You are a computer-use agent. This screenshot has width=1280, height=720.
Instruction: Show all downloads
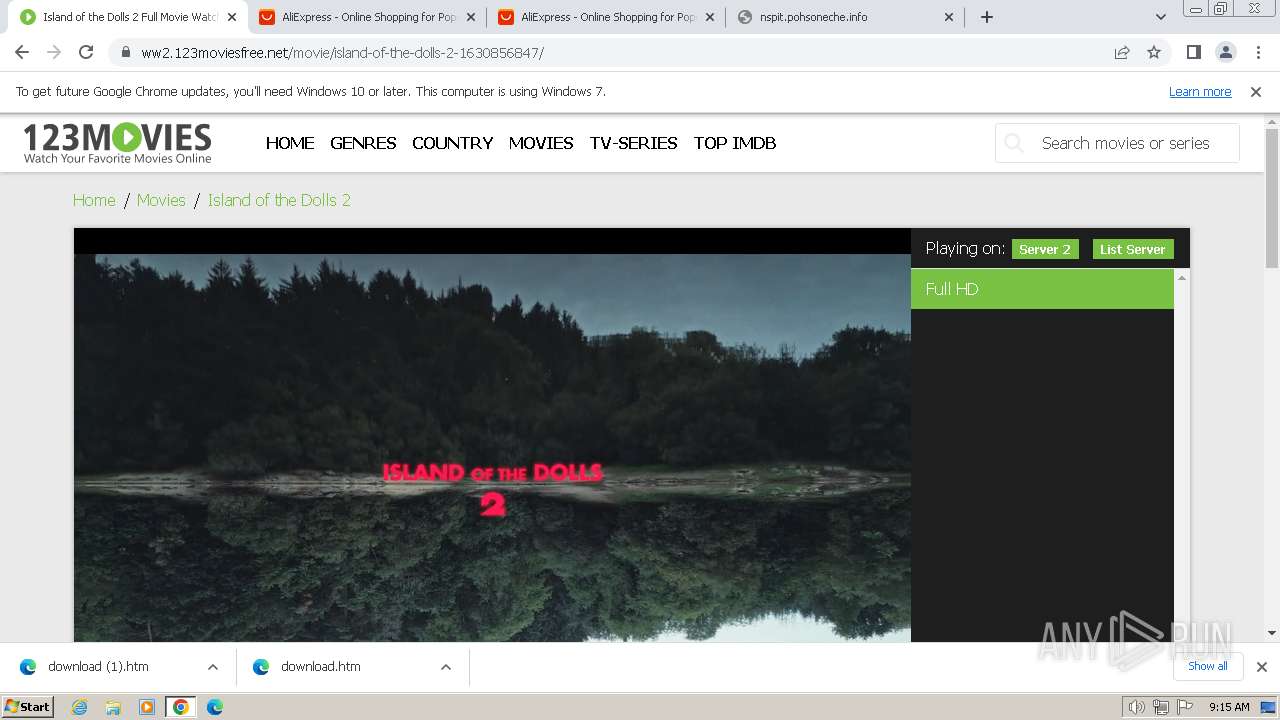1208,666
